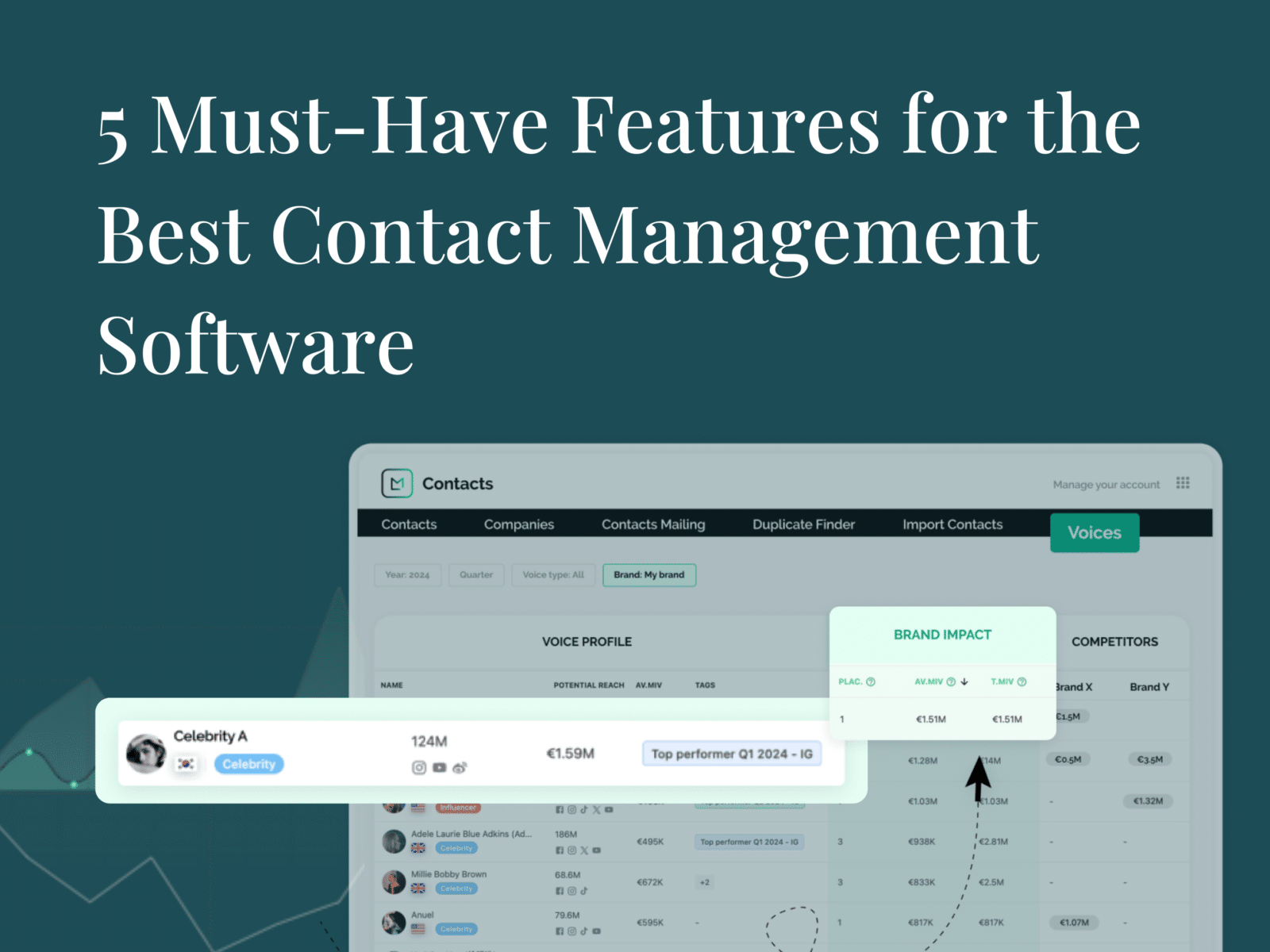Image resolution: width=1270 pixels, height=952 pixels.
Task: Click the €3.5M value under Brand Y
Action: (x=1149, y=759)
